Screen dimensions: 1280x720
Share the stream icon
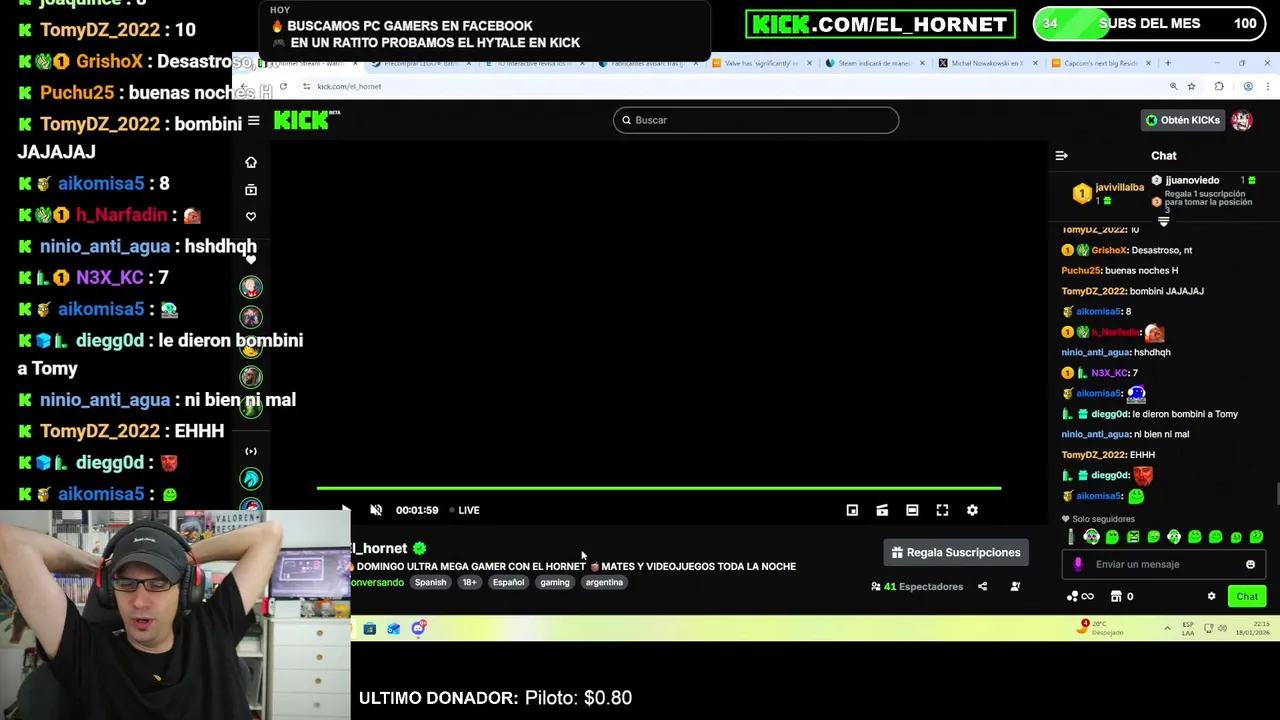tap(982, 587)
